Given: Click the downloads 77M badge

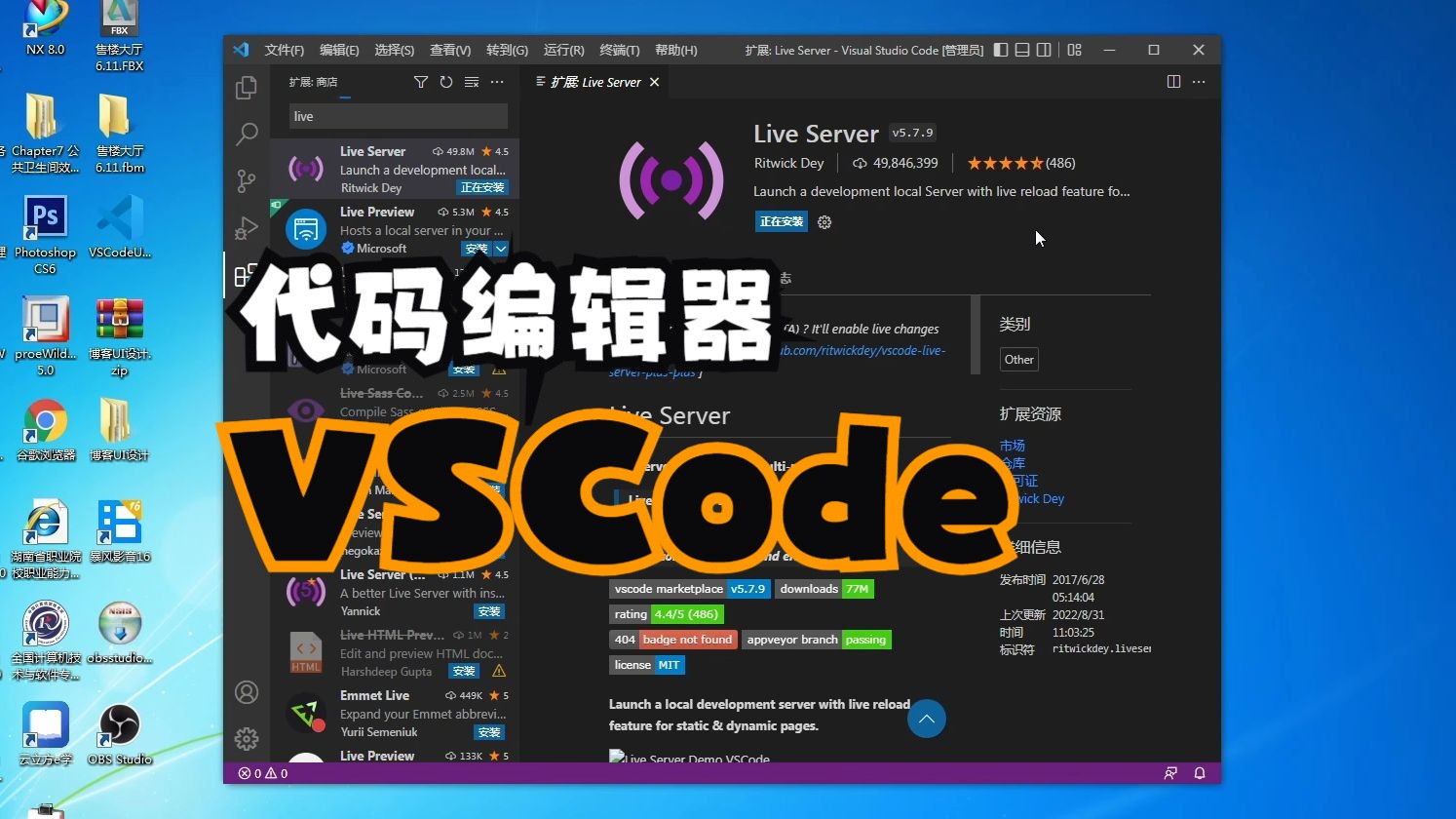Looking at the screenshot, I should point(824,589).
